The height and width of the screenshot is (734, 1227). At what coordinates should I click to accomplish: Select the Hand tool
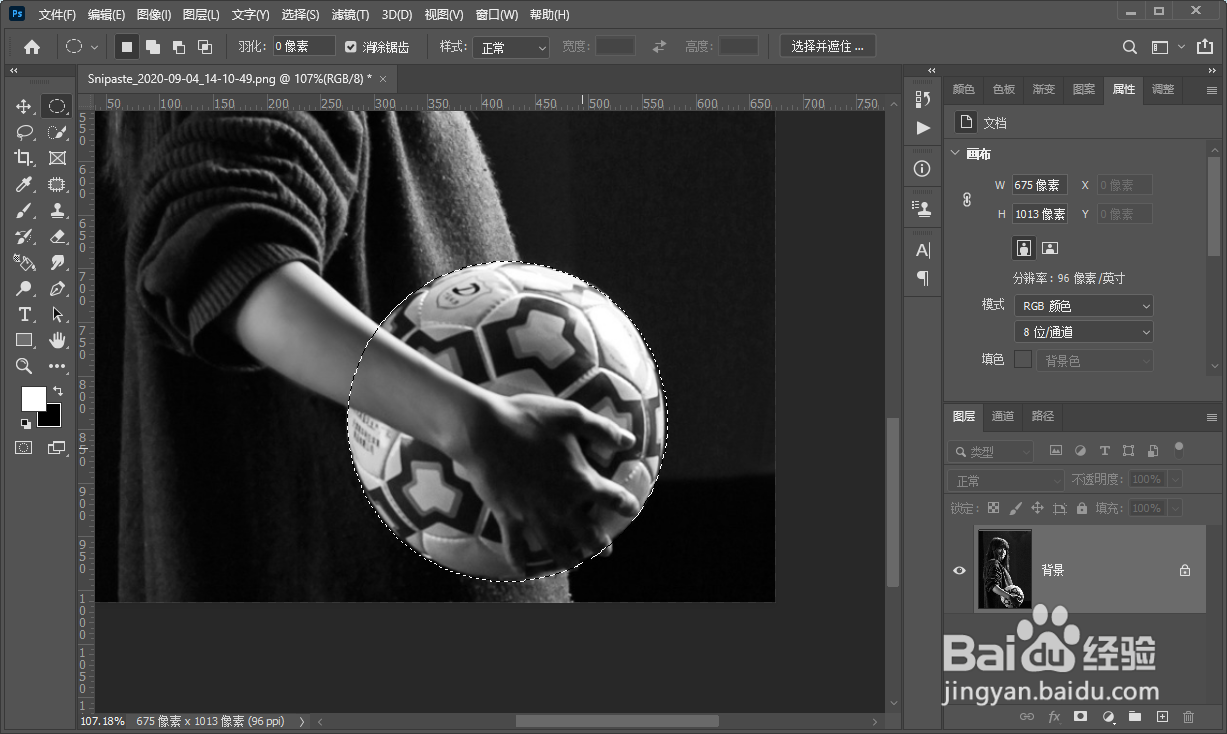57,340
